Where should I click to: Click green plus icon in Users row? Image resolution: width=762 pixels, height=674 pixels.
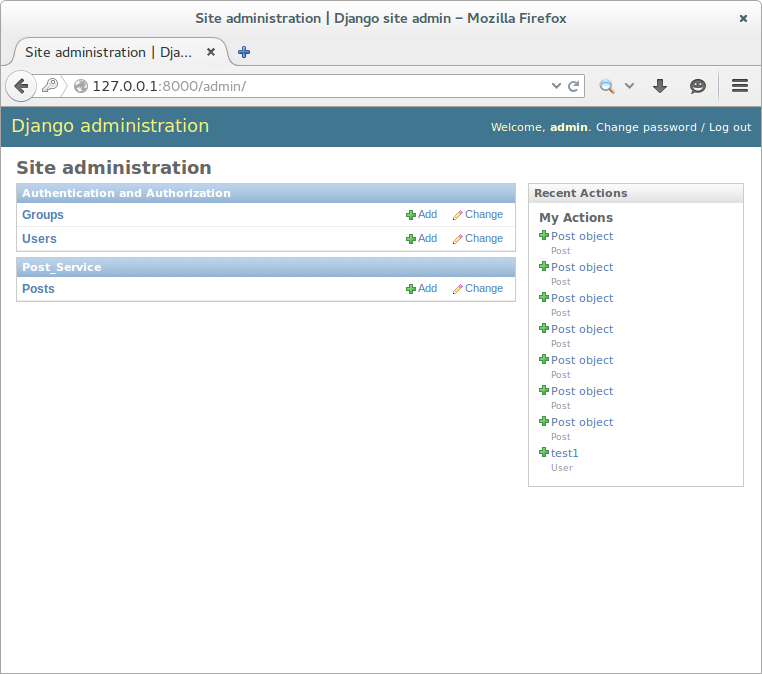(411, 239)
